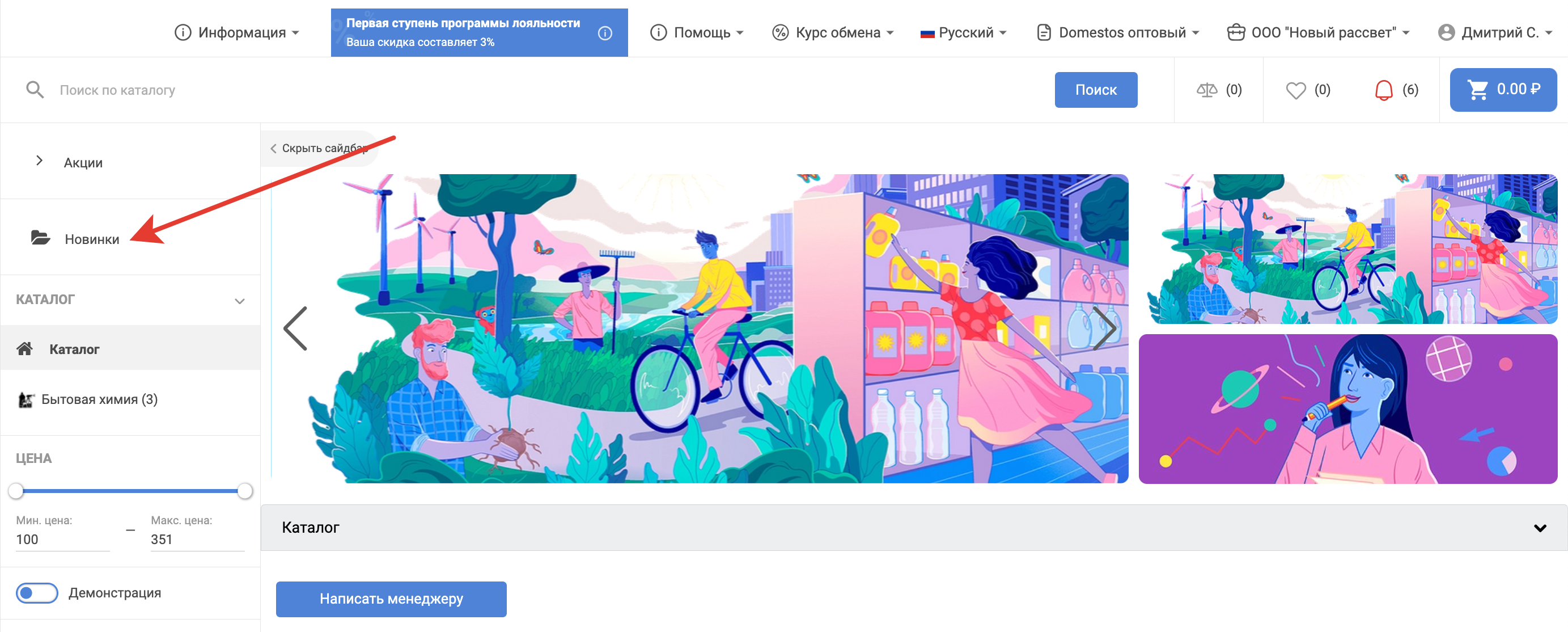Expand the Каталог accordion panel
This screenshot has height=632, width=1568.
click(x=1540, y=528)
